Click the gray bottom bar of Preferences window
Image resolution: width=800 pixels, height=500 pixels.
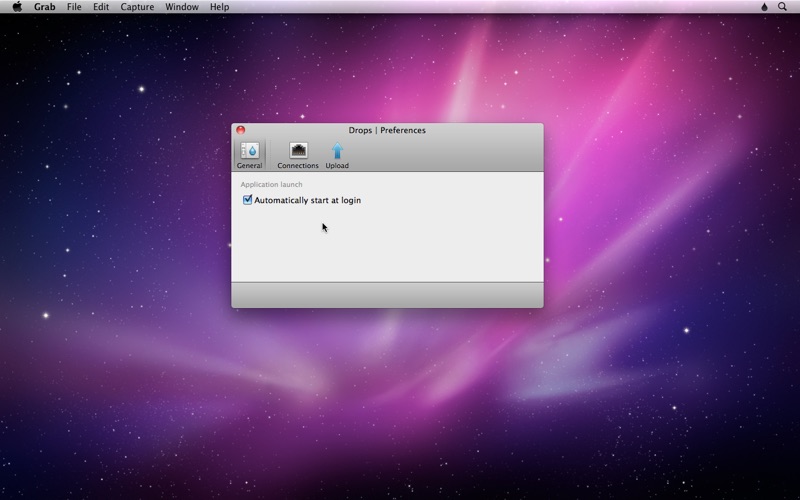[x=387, y=295]
